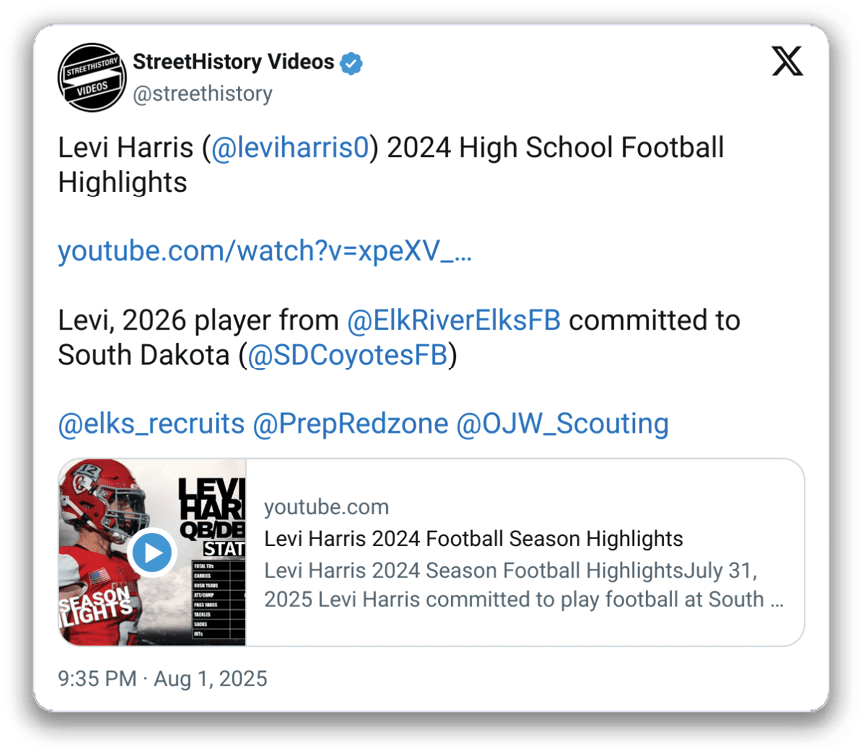Open the @elks_recruits mention
Viewport: 863px width, 754px height.
click(x=151, y=424)
